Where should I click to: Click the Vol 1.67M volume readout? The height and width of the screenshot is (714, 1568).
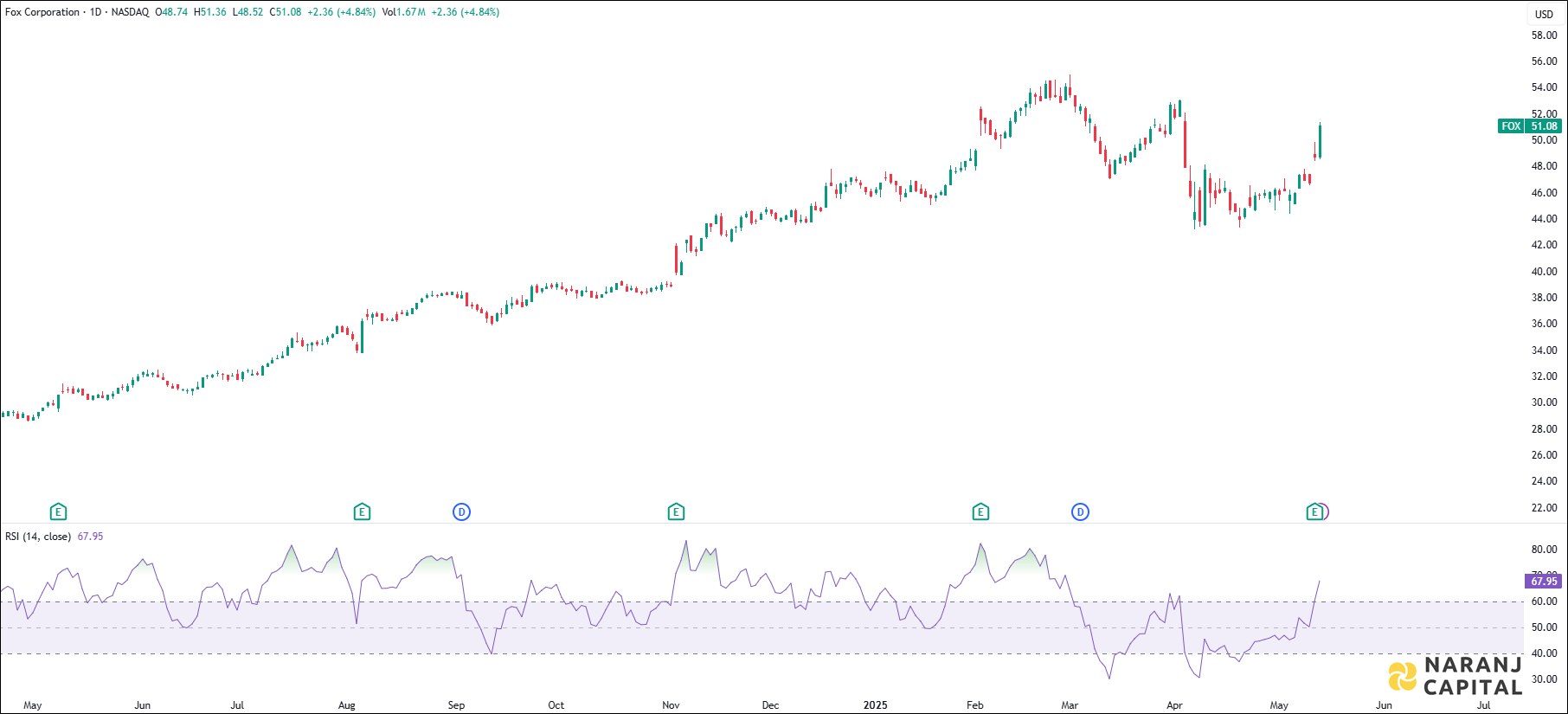[403, 12]
